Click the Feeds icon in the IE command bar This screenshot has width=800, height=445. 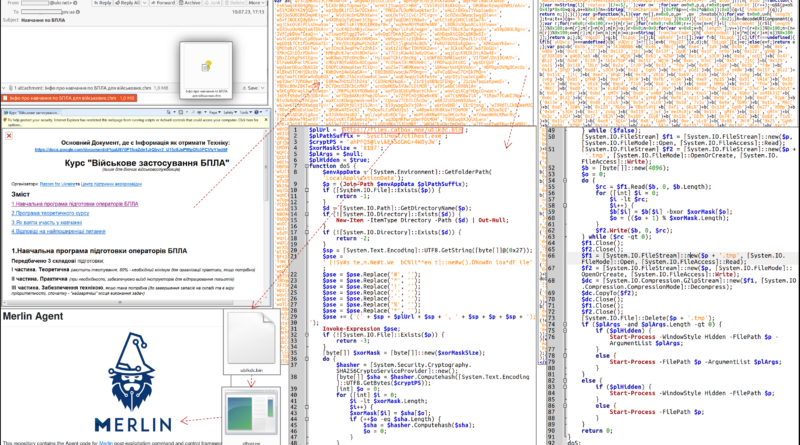[181, 112]
